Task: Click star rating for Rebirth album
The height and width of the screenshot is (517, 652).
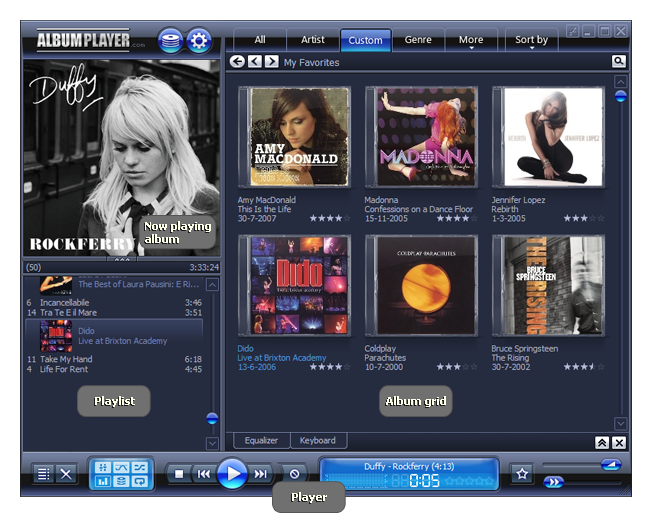Action: click(584, 218)
